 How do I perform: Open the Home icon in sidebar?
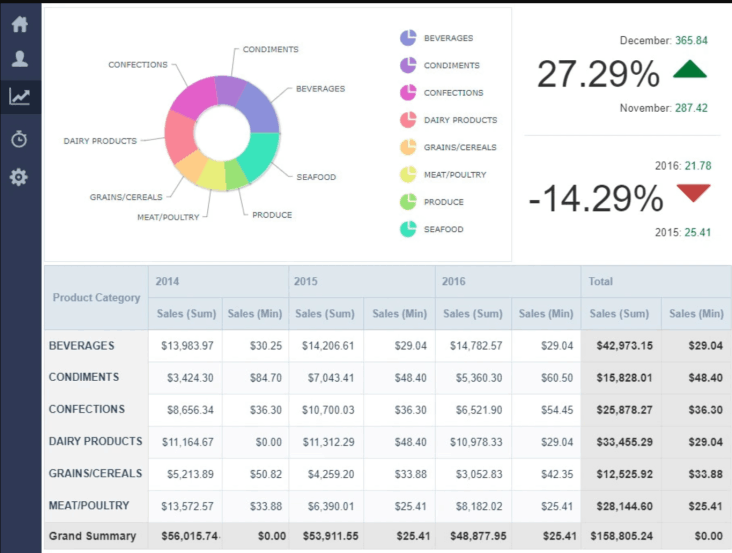click(20, 24)
